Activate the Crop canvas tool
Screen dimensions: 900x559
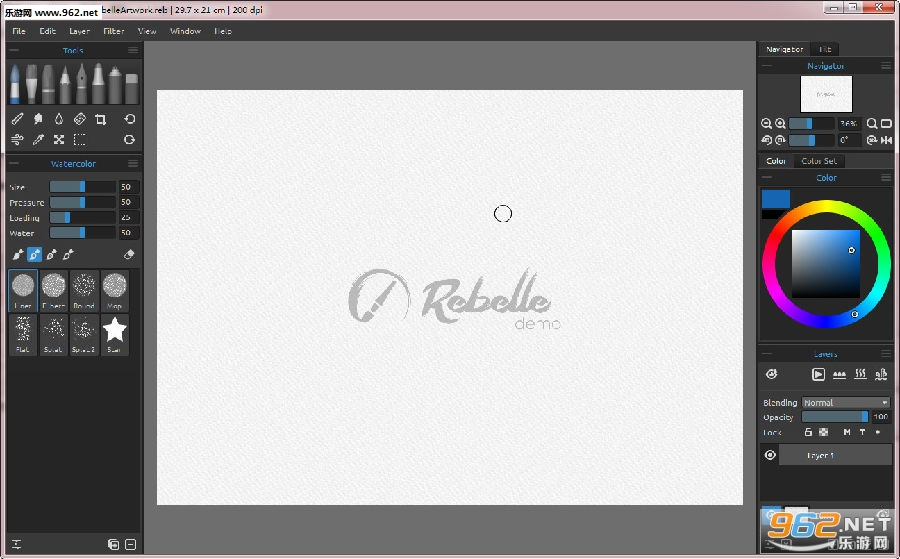click(100, 119)
